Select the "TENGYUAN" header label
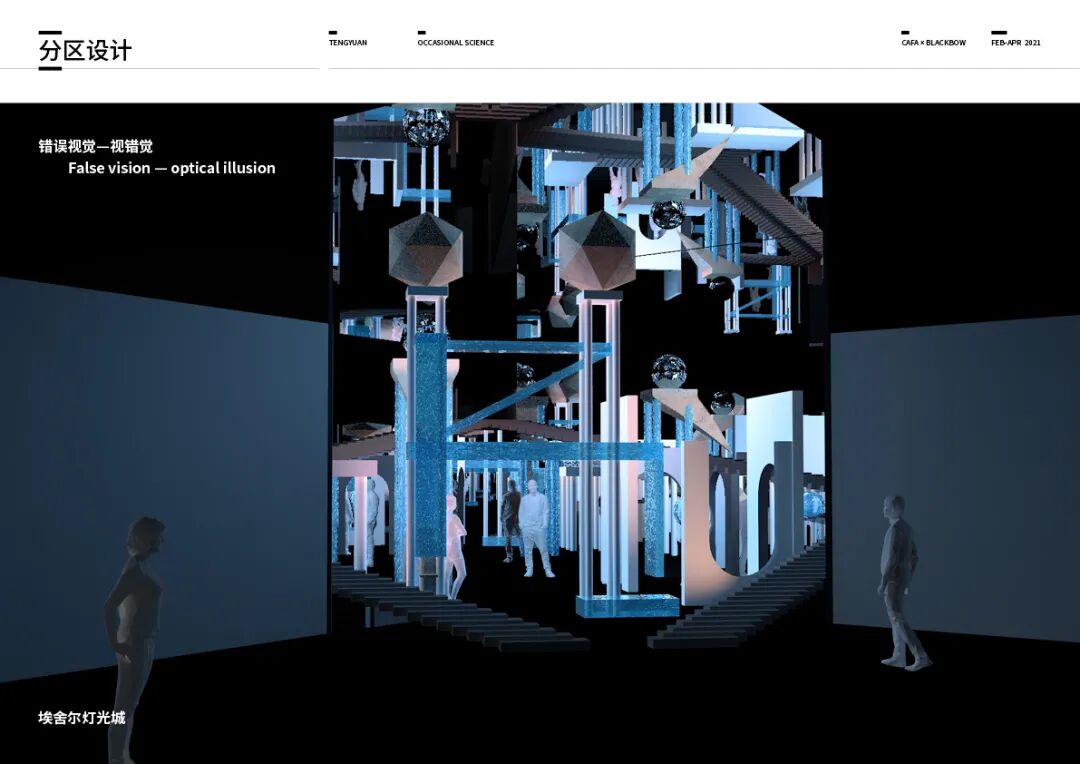 click(x=348, y=43)
